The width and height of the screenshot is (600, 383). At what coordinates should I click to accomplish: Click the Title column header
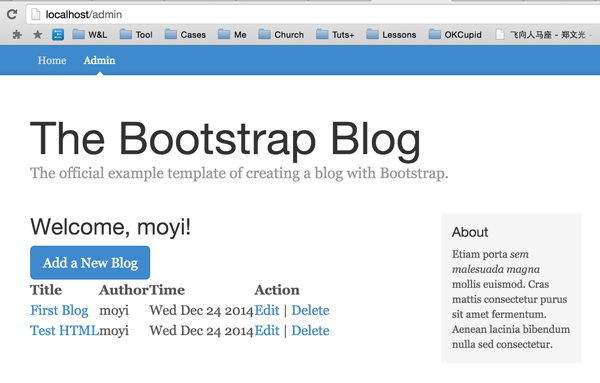pyautogui.click(x=46, y=290)
